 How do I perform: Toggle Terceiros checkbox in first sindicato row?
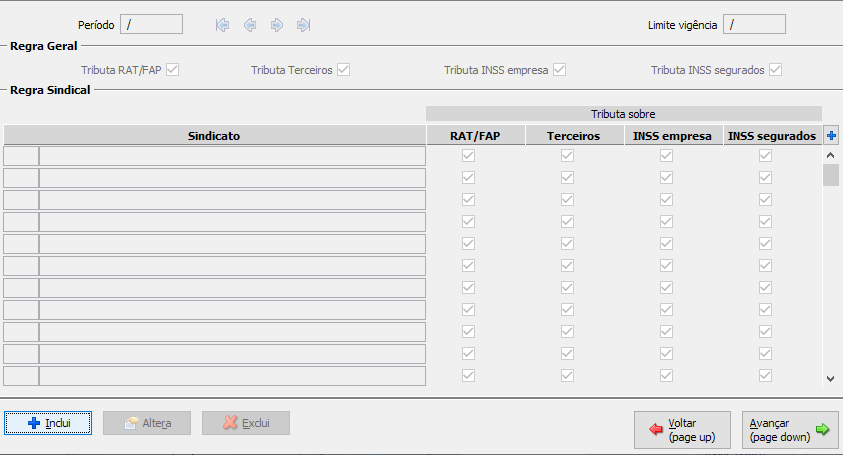(567, 155)
